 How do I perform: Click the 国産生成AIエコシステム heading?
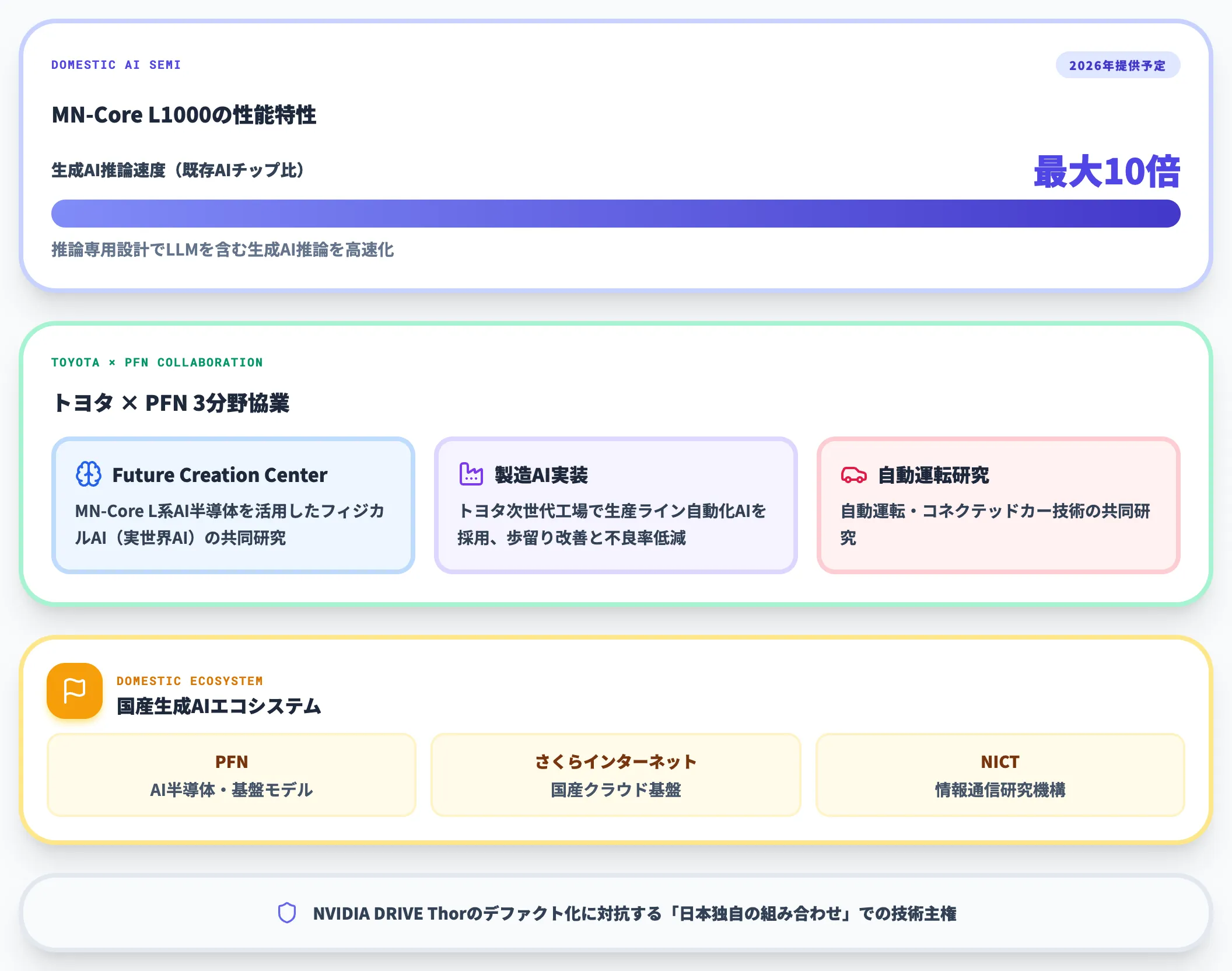click(x=219, y=706)
